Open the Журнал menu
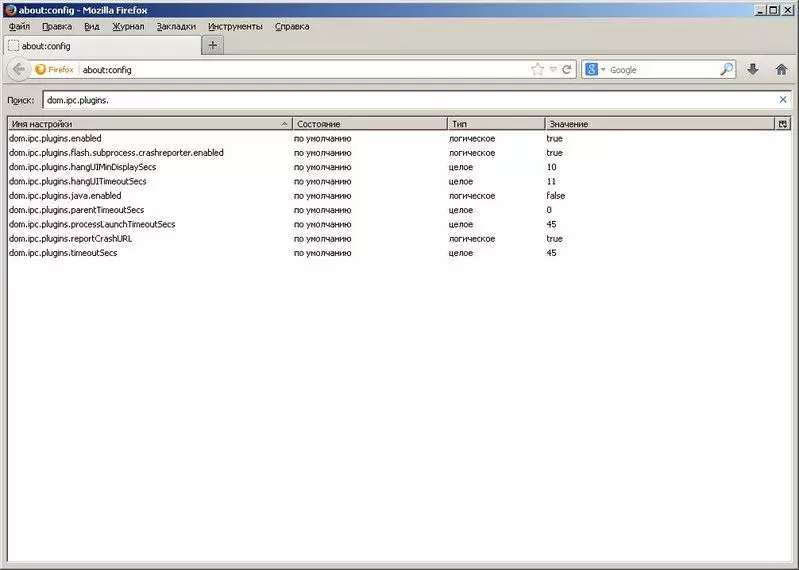Image resolution: width=799 pixels, height=570 pixels. tap(128, 26)
